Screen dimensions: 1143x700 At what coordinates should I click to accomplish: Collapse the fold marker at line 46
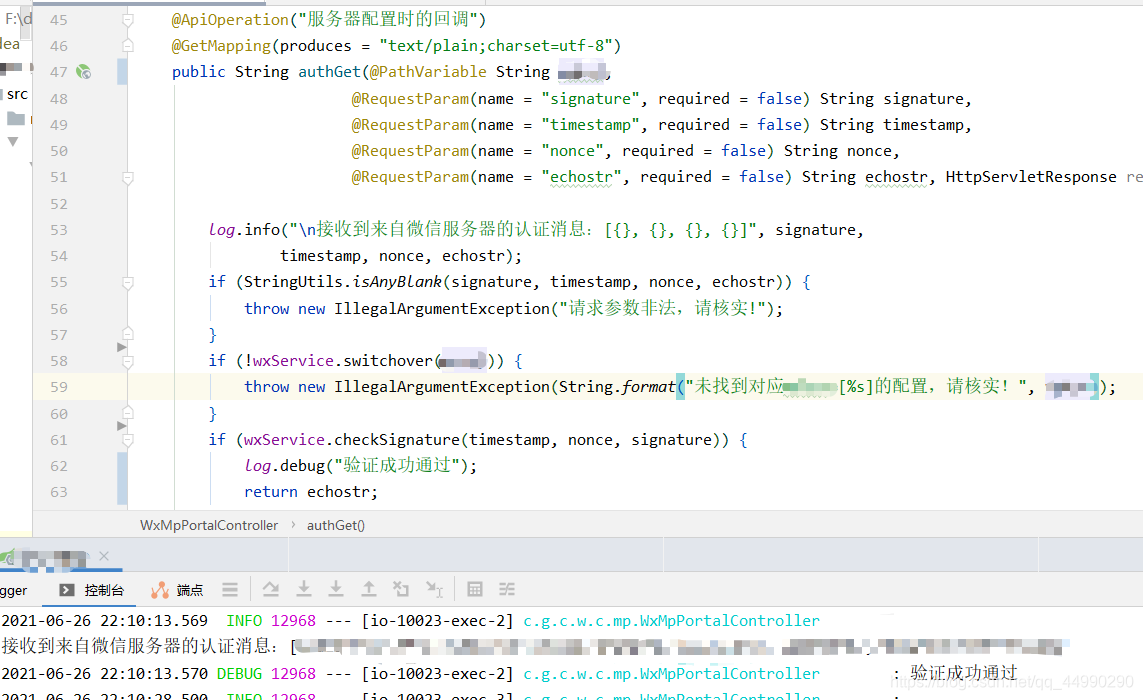click(x=128, y=46)
